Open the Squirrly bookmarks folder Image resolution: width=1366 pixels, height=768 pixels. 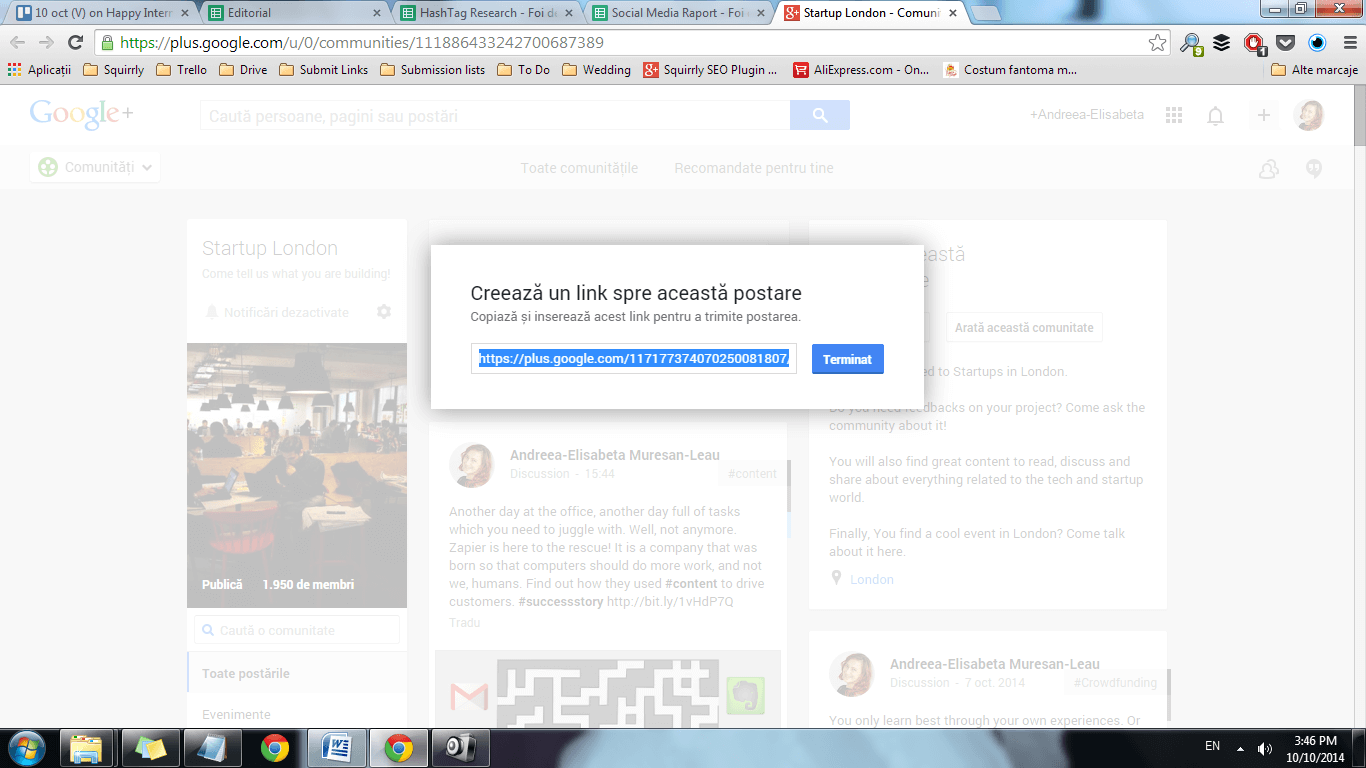[x=114, y=70]
